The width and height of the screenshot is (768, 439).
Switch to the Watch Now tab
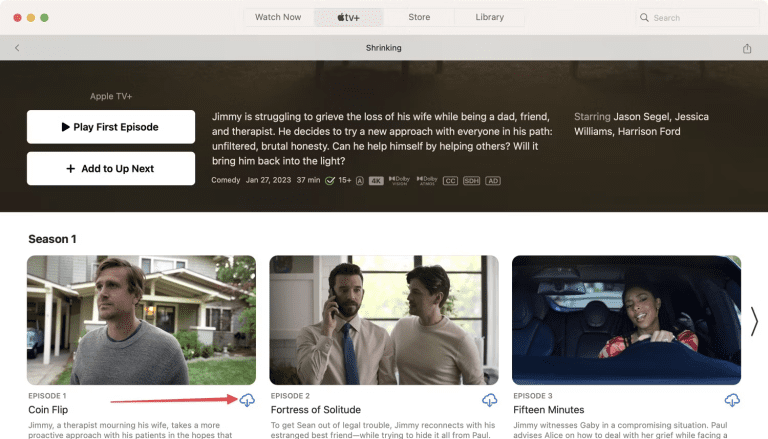click(x=278, y=17)
